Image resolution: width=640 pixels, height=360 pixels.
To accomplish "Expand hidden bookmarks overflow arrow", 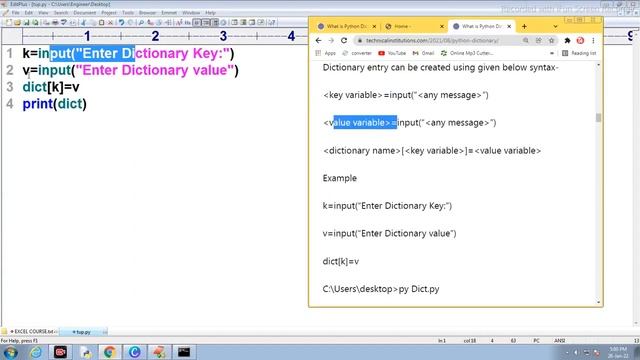I will click(x=552, y=53).
